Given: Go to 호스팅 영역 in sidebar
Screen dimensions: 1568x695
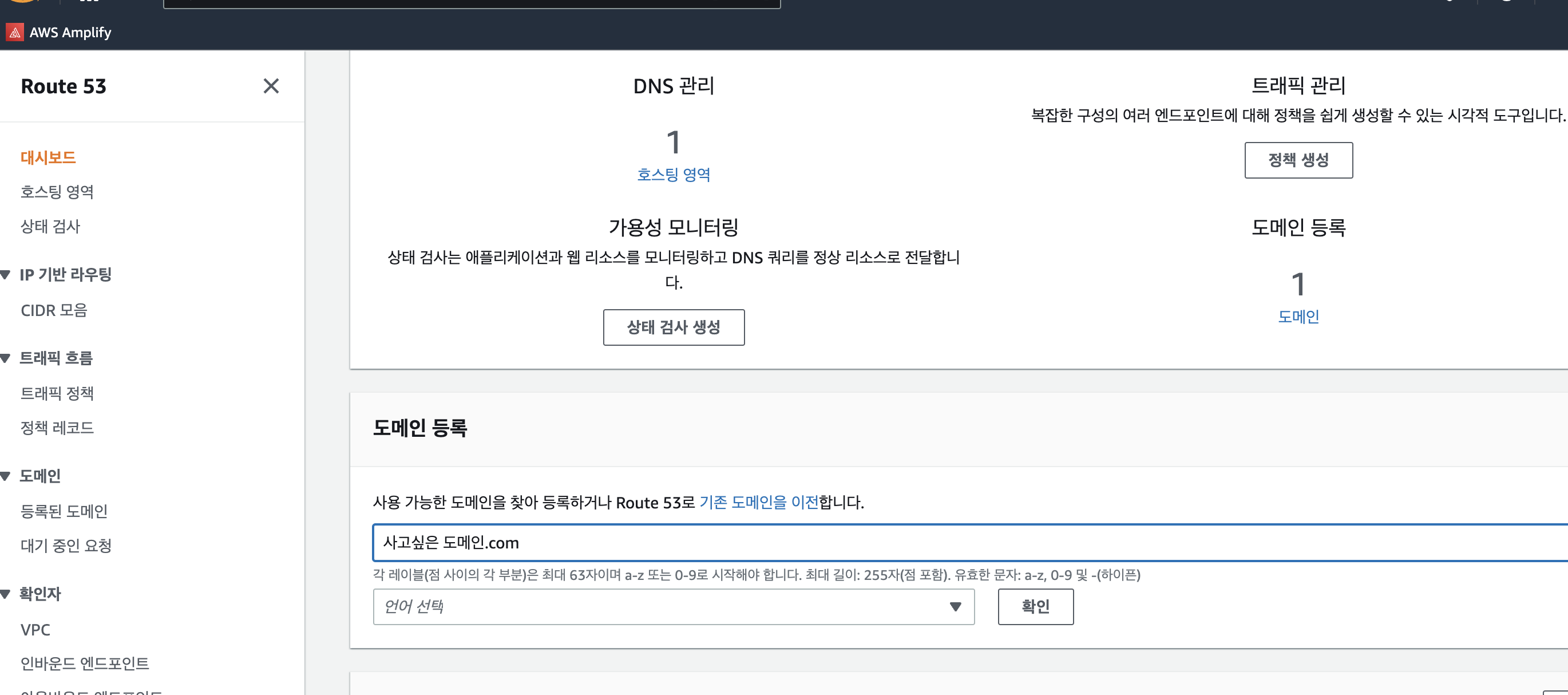Looking at the screenshot, I should click(x=57, y=192).
